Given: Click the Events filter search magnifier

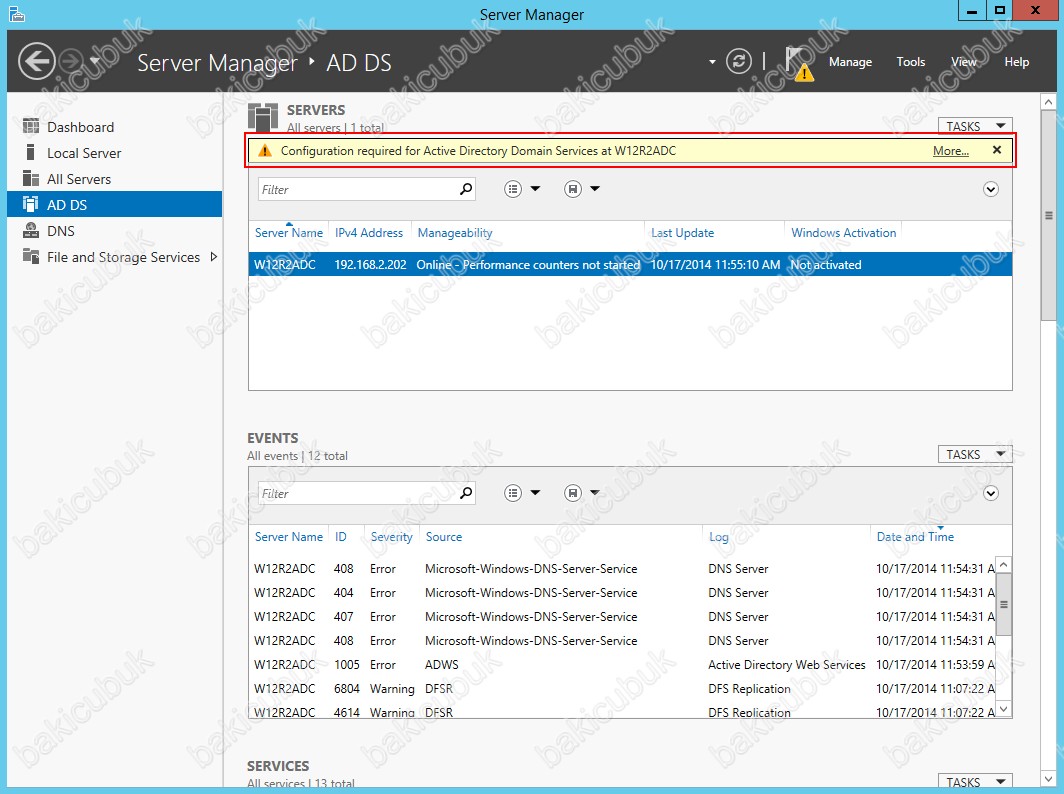Looking at the screenshot, I should [x=466, y=493].
